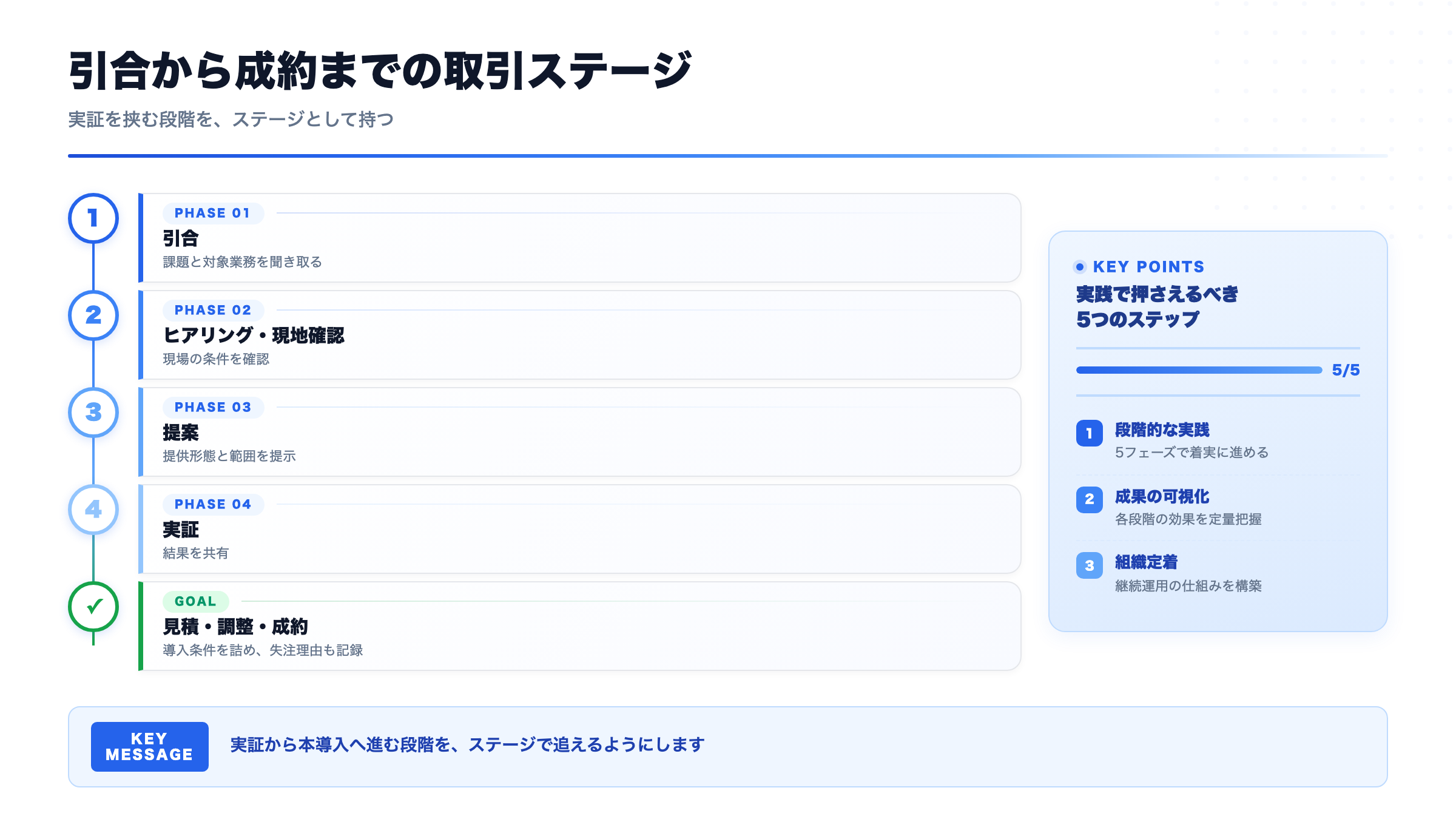1456x819 pixels.
Task: Click the description 提供形態と範囲を提示
Action: 229,456
